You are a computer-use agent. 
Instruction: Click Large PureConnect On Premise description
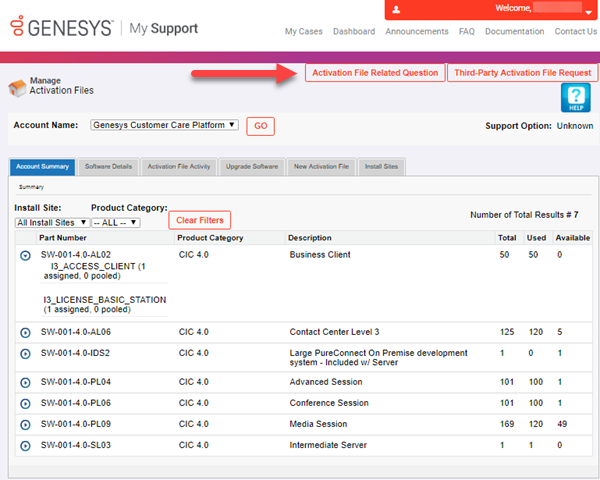click(378, 358)
